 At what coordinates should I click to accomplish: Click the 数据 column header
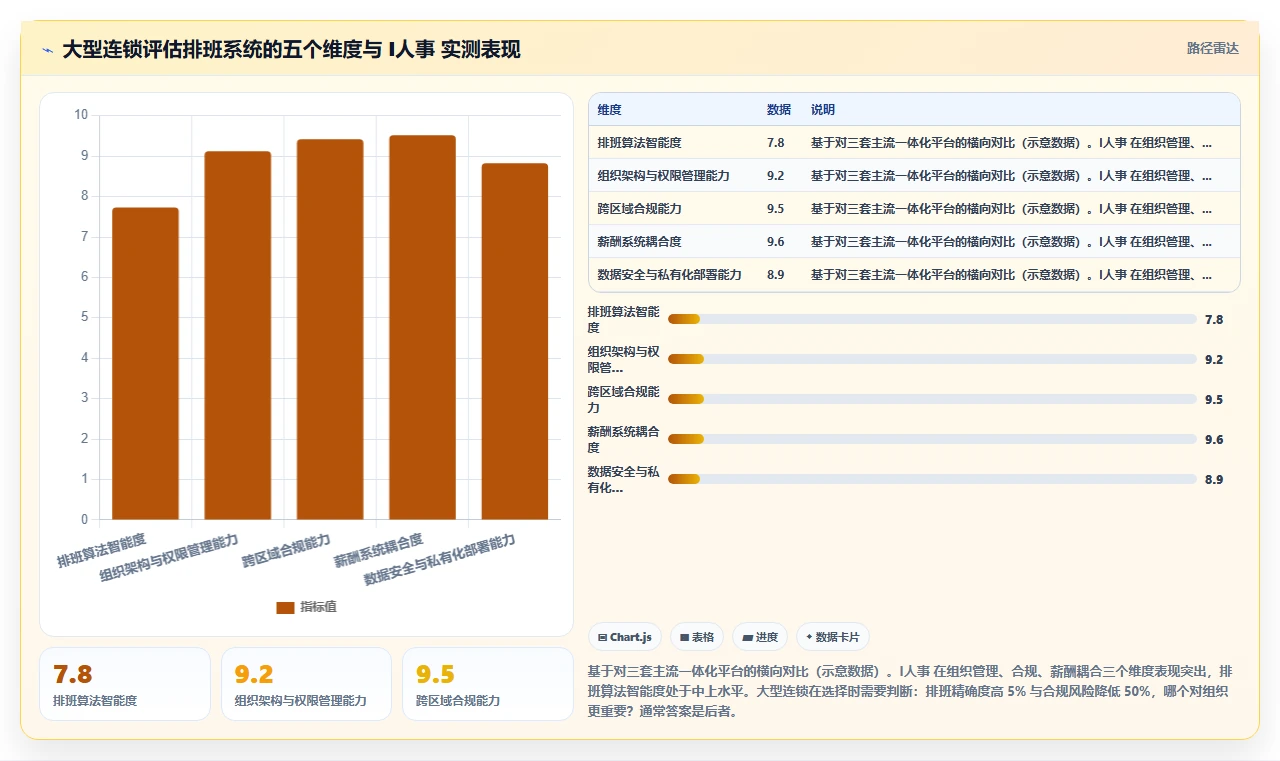pos(779,110)
